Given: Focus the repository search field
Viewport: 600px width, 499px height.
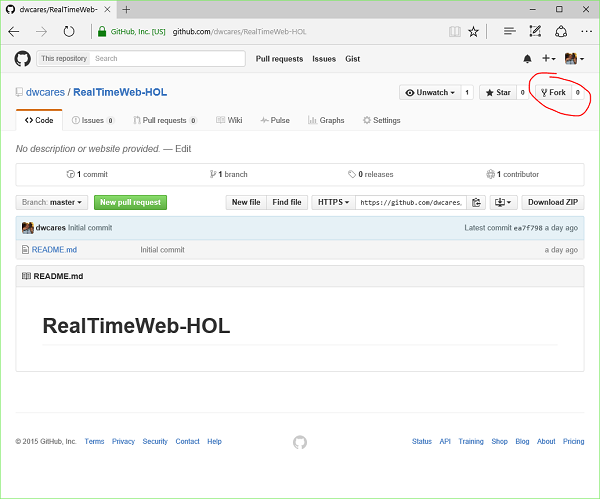Looking at the screenshot, I should pos(168,59).
